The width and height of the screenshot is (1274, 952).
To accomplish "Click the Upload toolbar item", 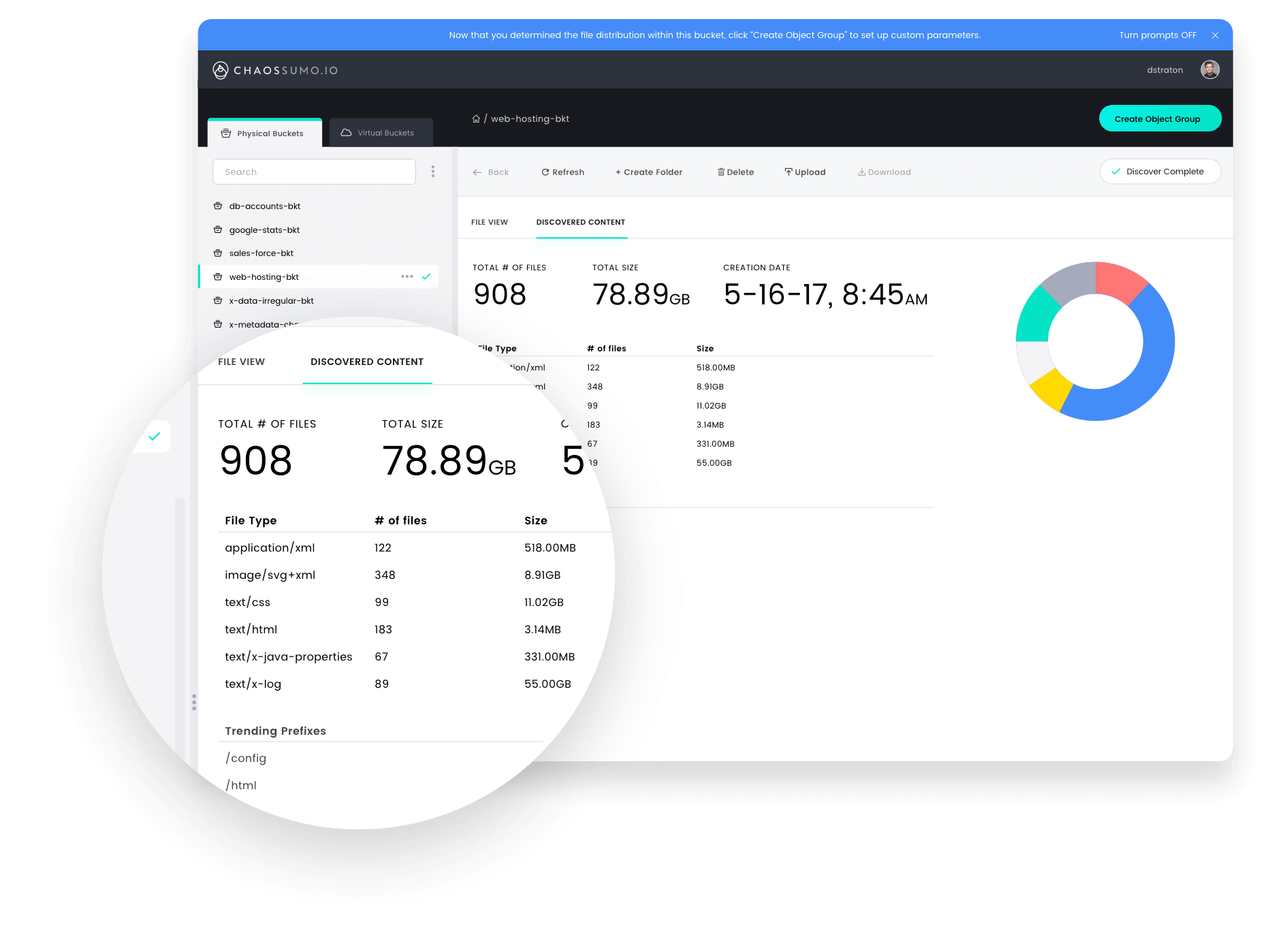I will pos(805,172).
